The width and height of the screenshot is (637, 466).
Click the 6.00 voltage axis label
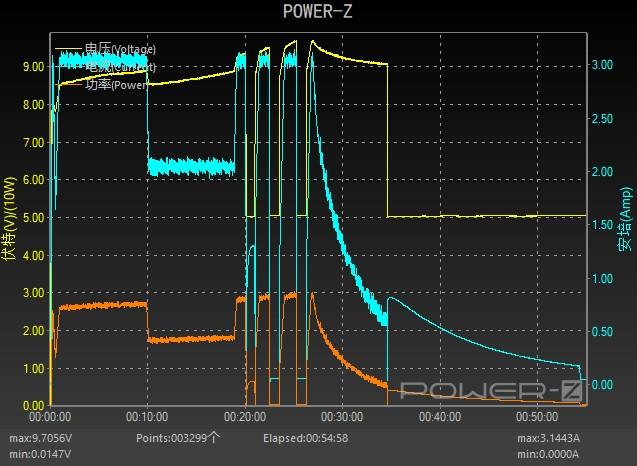[33, 180]
